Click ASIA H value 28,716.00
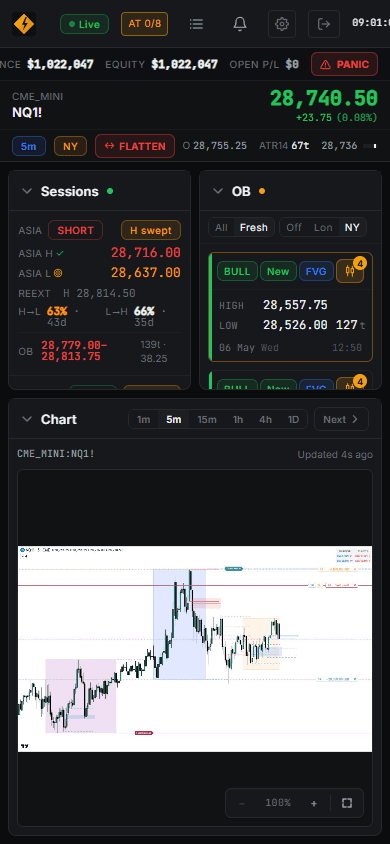 146,252
